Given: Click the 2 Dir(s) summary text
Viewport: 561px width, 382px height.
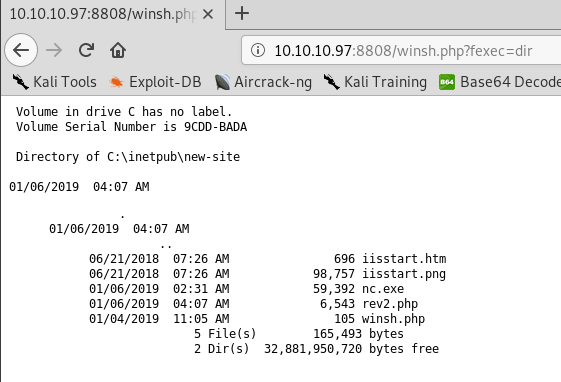Looking at the screenshot, I should (x=222, y=349).
